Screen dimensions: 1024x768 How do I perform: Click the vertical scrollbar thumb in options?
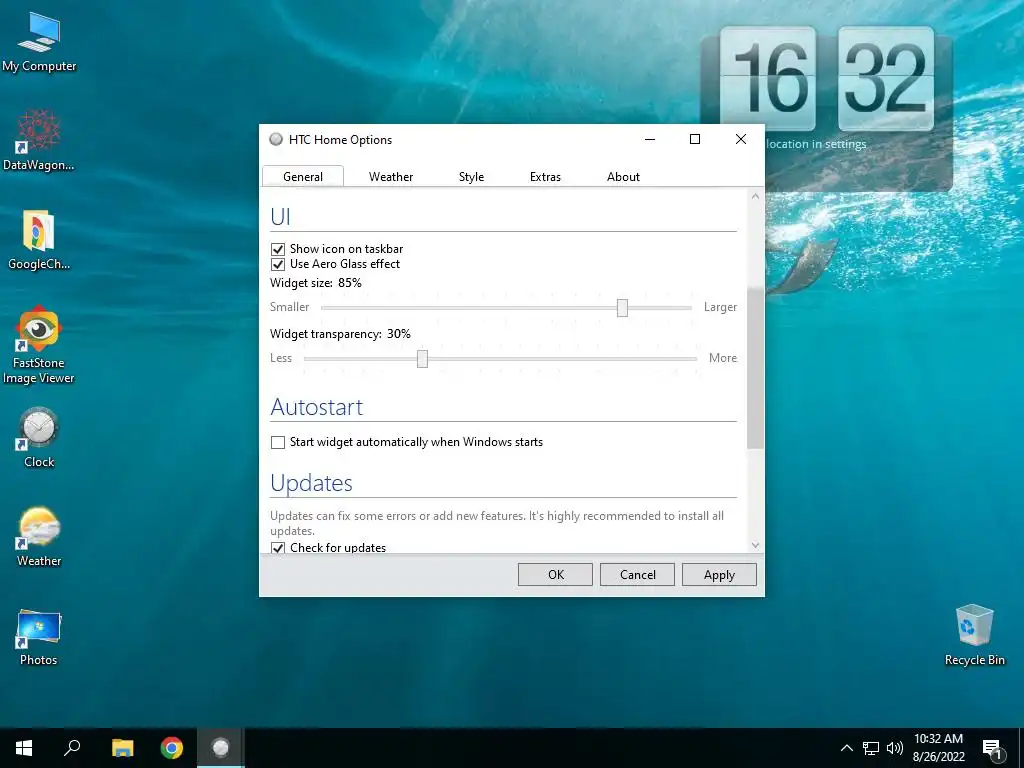pos(756,367)
